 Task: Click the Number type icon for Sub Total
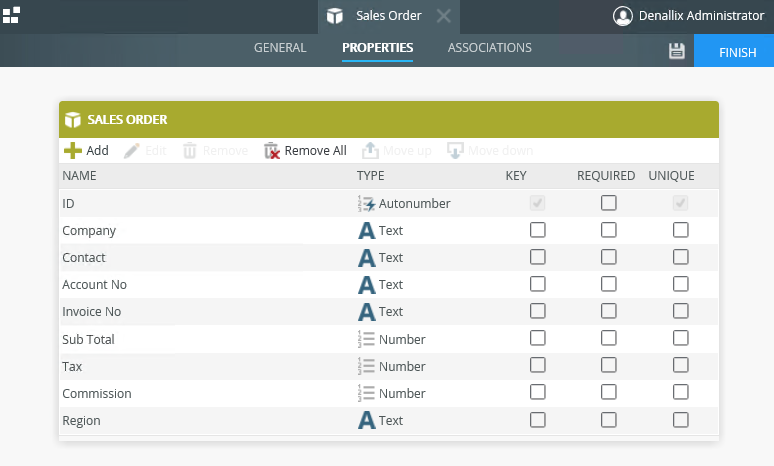pos(366,340)
